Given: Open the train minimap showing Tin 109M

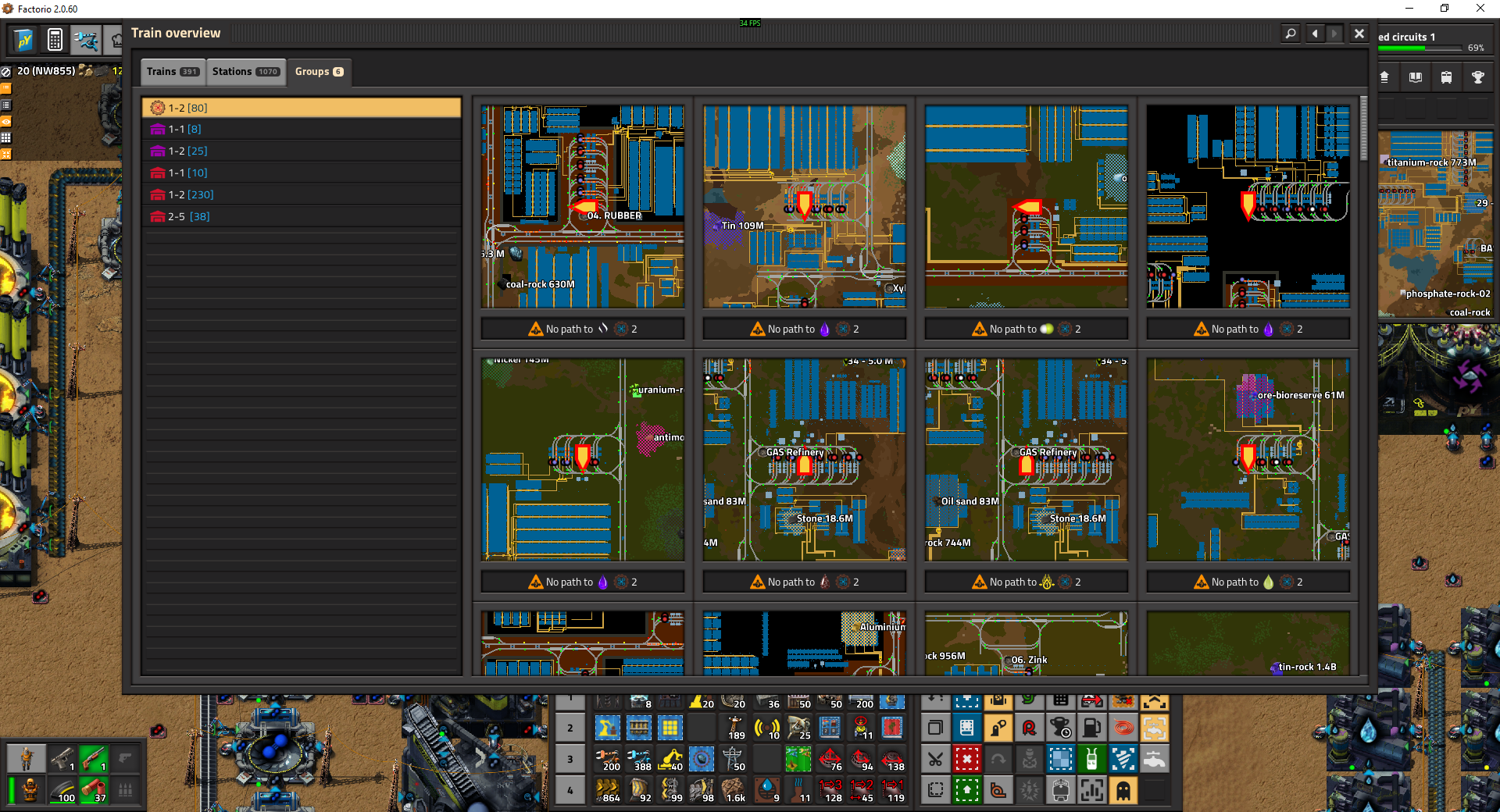Looking at the screenshot, I should pos(805,207).
